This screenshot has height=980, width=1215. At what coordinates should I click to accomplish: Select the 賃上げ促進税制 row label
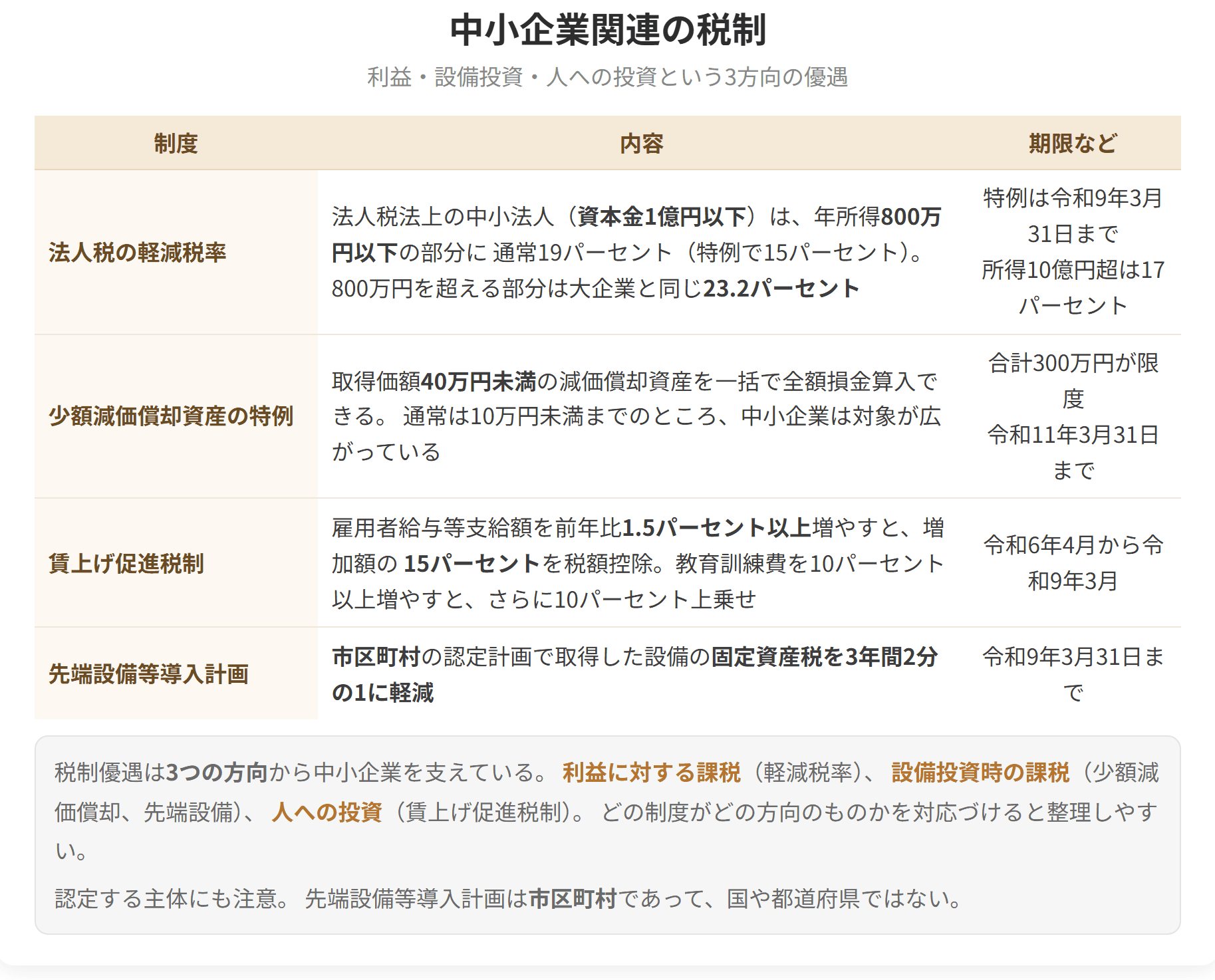(126, 564)
